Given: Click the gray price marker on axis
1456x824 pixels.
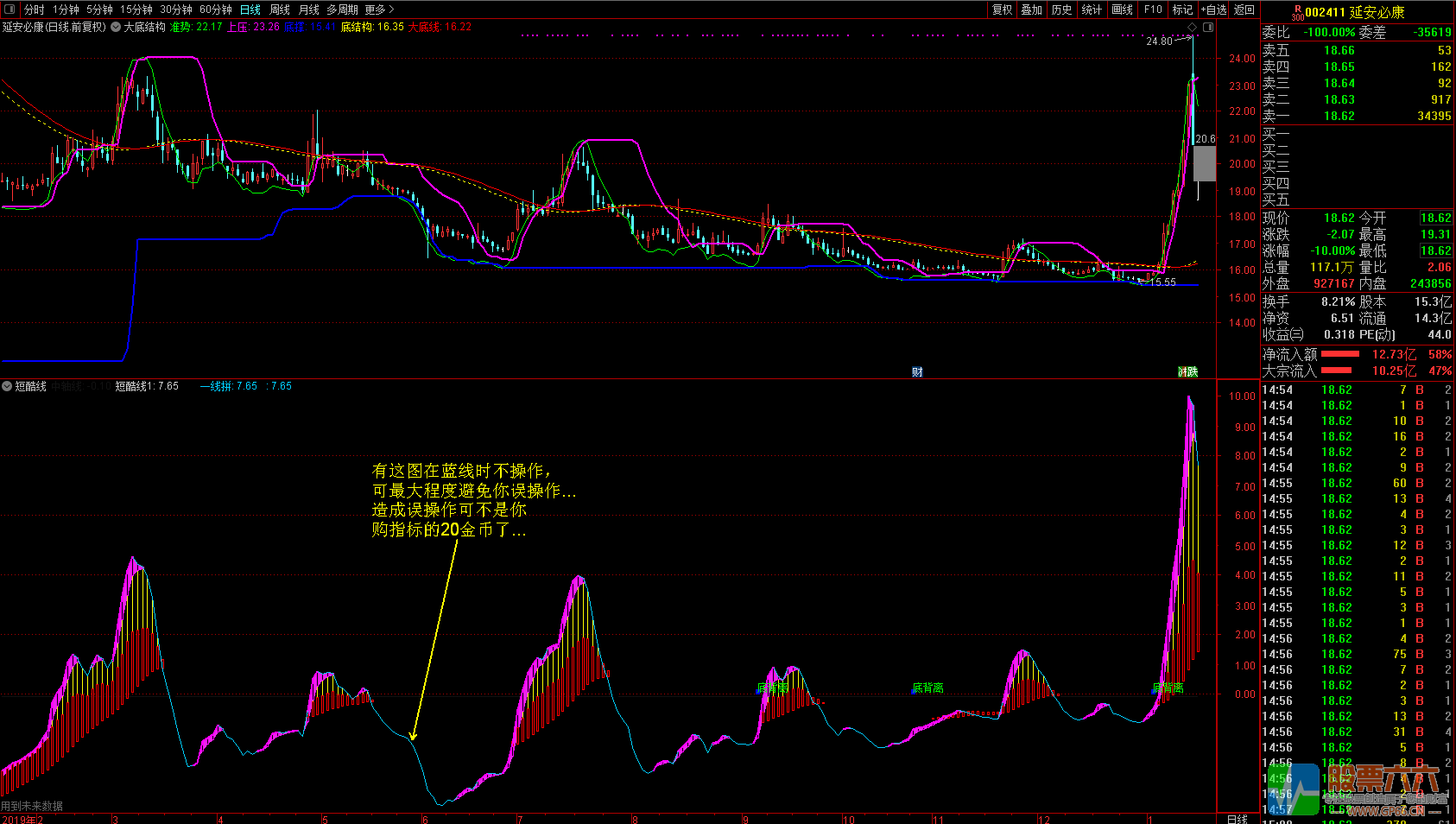Looking at the screenshot, I should [1205, 163].
